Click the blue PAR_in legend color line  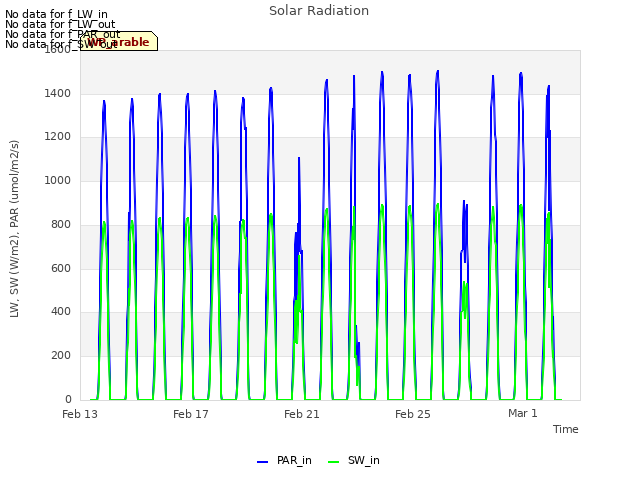click(x=262, y=462)
